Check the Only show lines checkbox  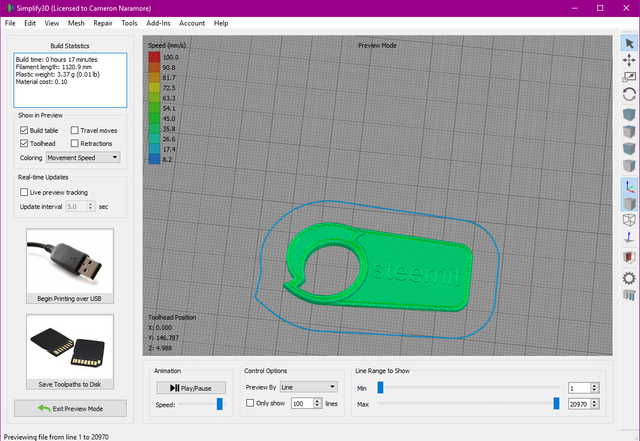[250, 403]
